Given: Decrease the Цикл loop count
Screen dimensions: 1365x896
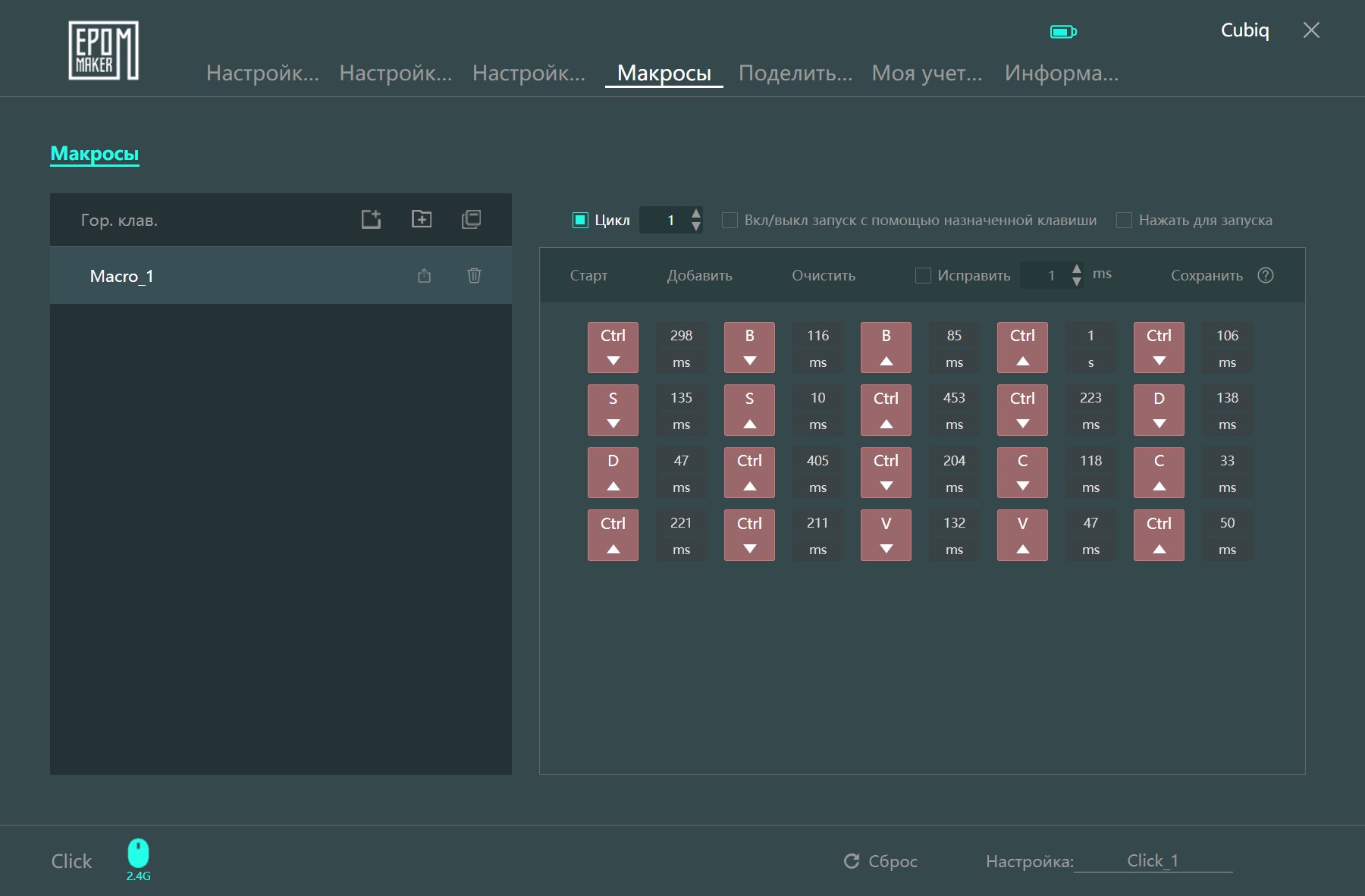Looking at the screenshot, I should pyautogui.click(x=696, y=226).
